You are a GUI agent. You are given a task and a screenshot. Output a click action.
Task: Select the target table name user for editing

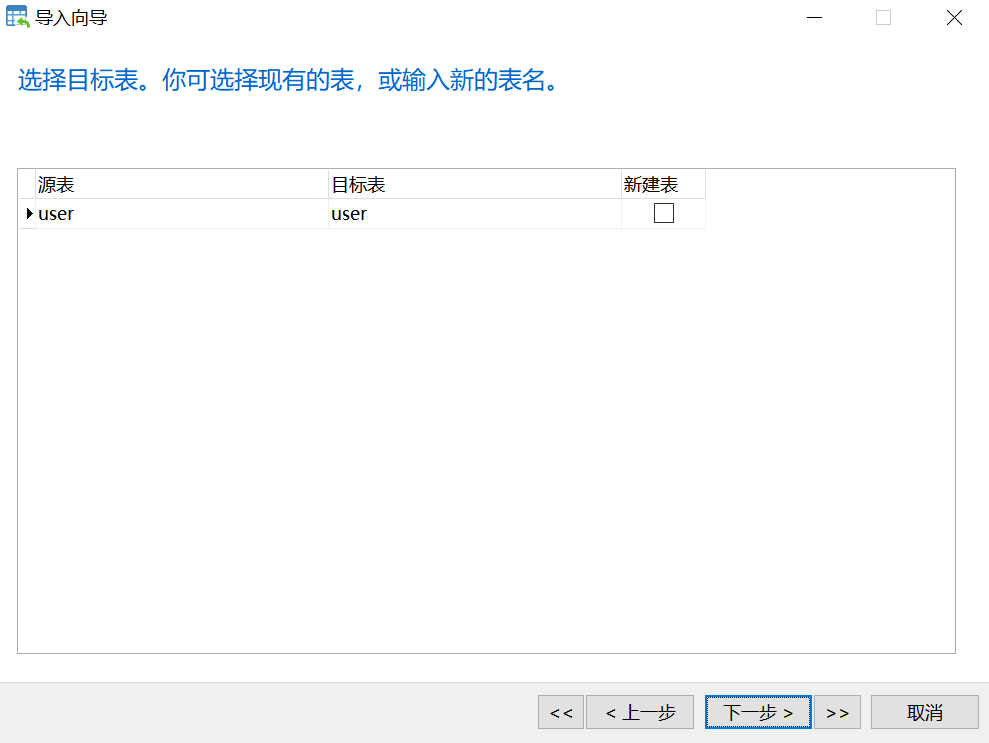(349, 213)
